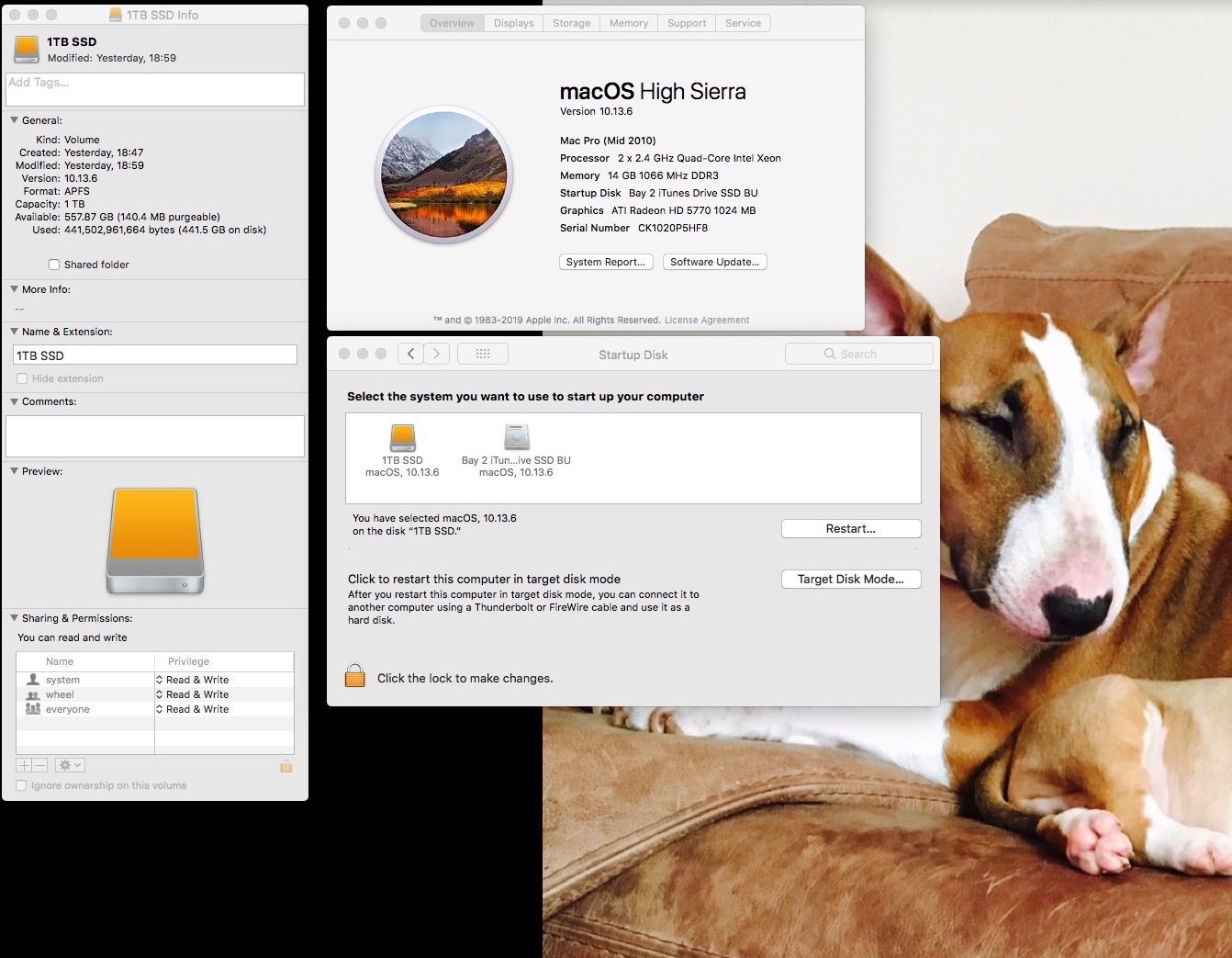The image size is (1232, 958).
Task: Click the lock icon in Startup Disk
Action: click(355, 676)
